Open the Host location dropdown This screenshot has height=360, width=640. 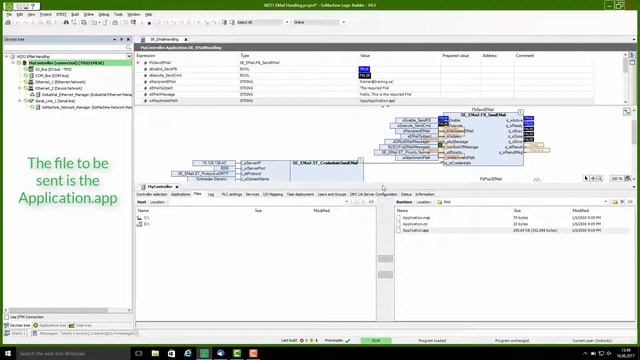[347, 202]
